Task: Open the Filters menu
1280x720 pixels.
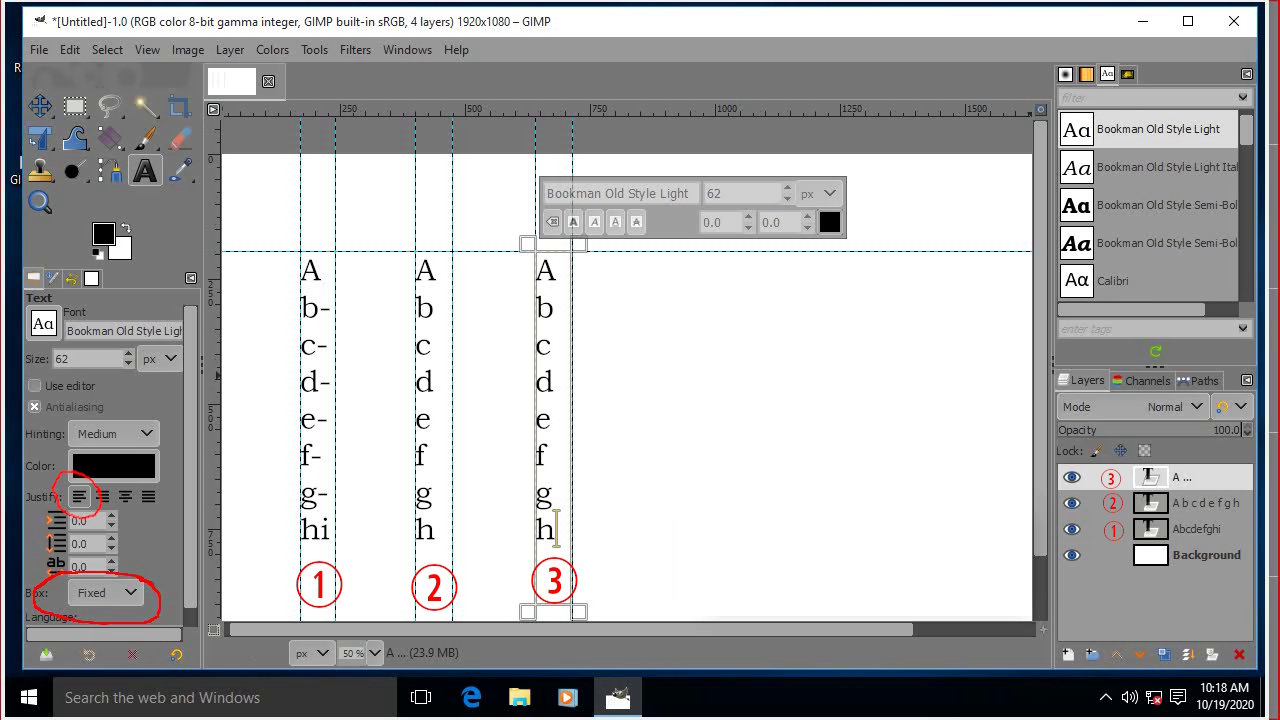Action: (x=355, y=50)
